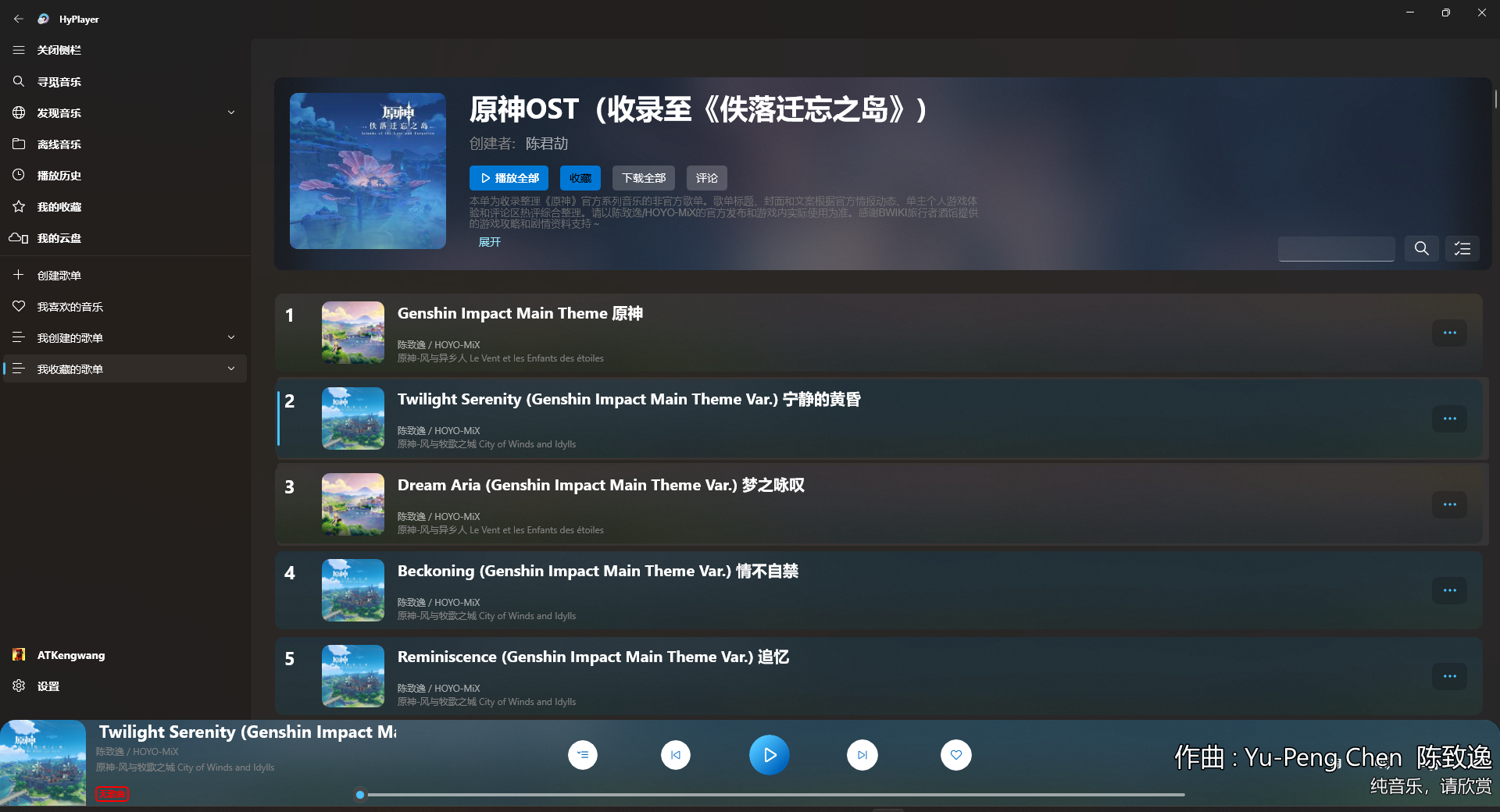Open more options for Genshin Impact Main Theme
This screenshot has width=1500, height=812.
tap(1449, 333)
